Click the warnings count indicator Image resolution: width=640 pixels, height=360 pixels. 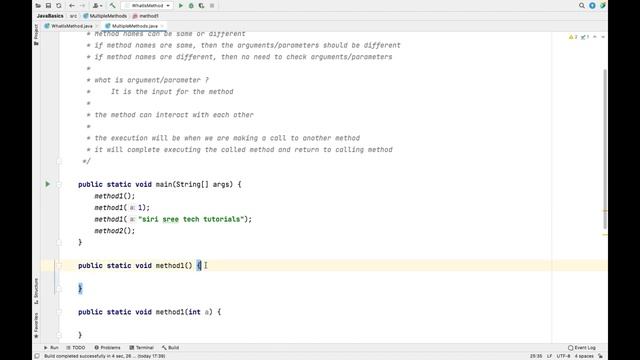point(573,37)
